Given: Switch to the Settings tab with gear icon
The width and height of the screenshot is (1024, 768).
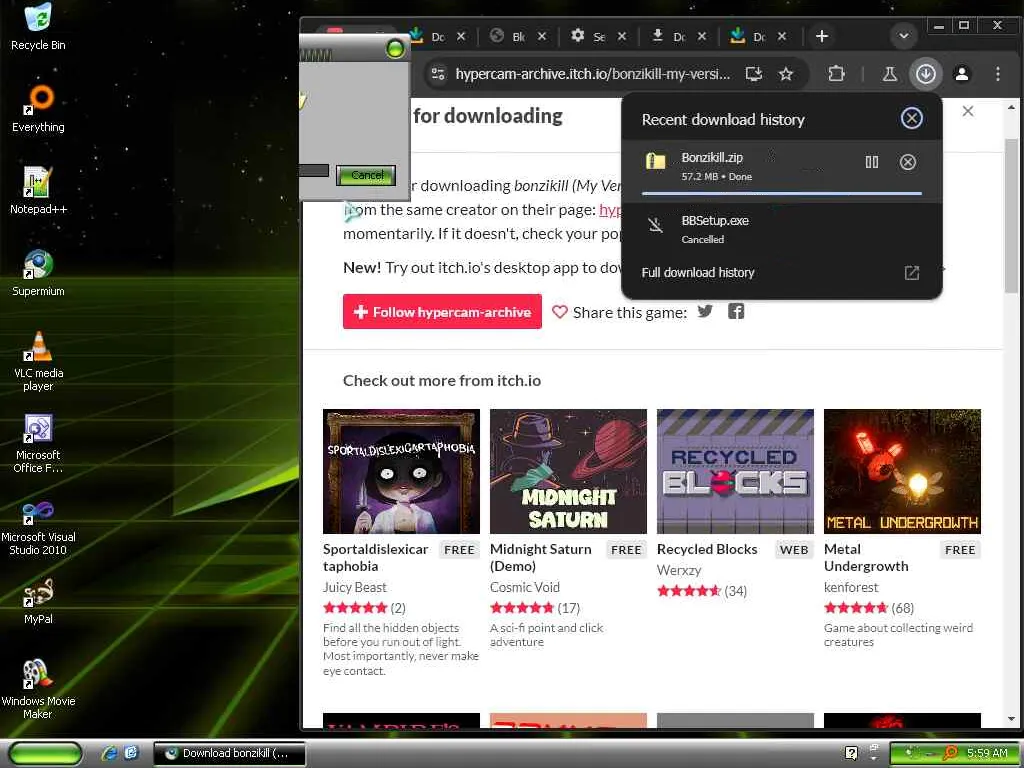Looking at the screenshot, I should coord(588,36).
